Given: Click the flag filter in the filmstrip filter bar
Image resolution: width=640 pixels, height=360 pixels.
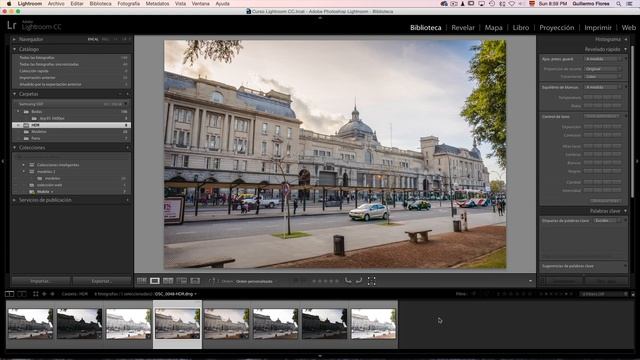Looking at the screenshot, I should pos(474,294).
